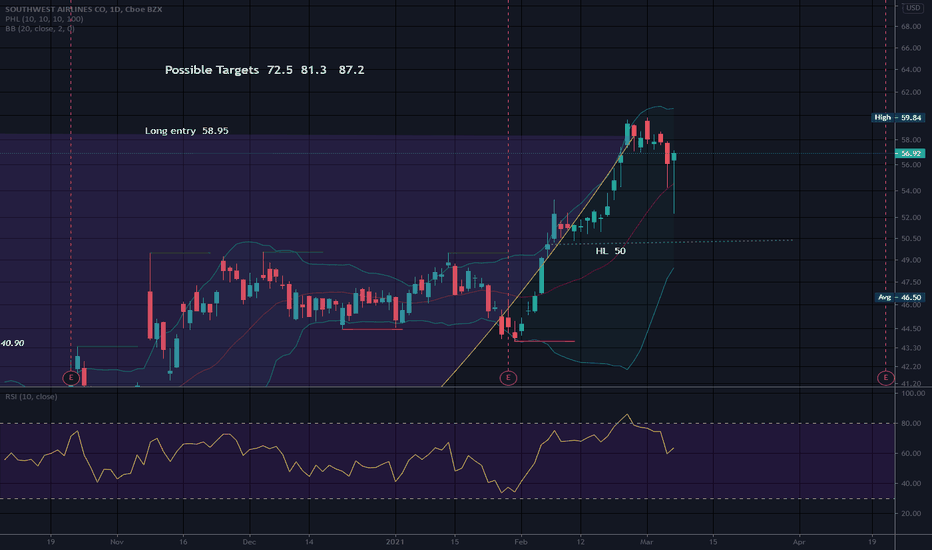Open the USD currency selector
Viewport: 932px width, 550px height.
(913, 8)
